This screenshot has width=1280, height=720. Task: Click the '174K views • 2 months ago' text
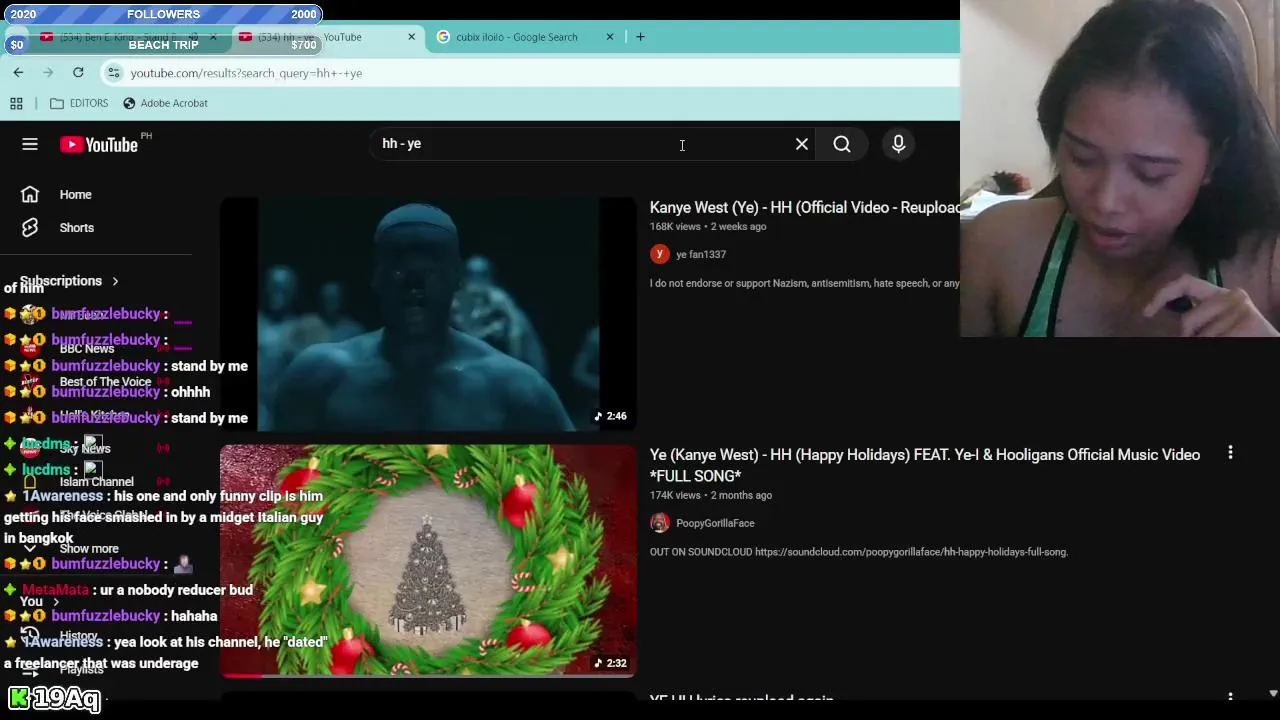(x=711, y=495)
